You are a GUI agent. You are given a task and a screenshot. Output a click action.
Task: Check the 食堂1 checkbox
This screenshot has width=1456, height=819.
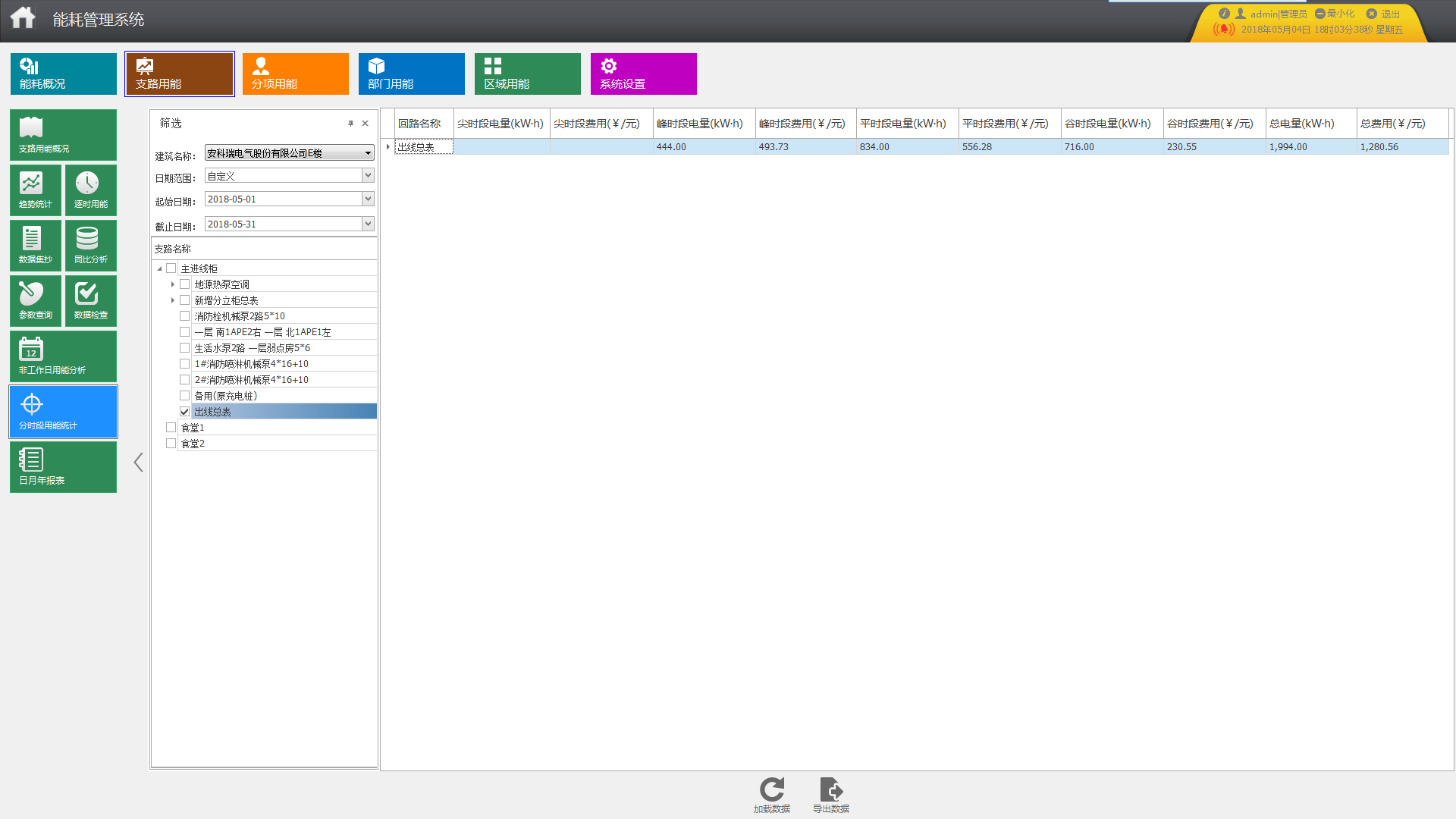click(171, 428)
